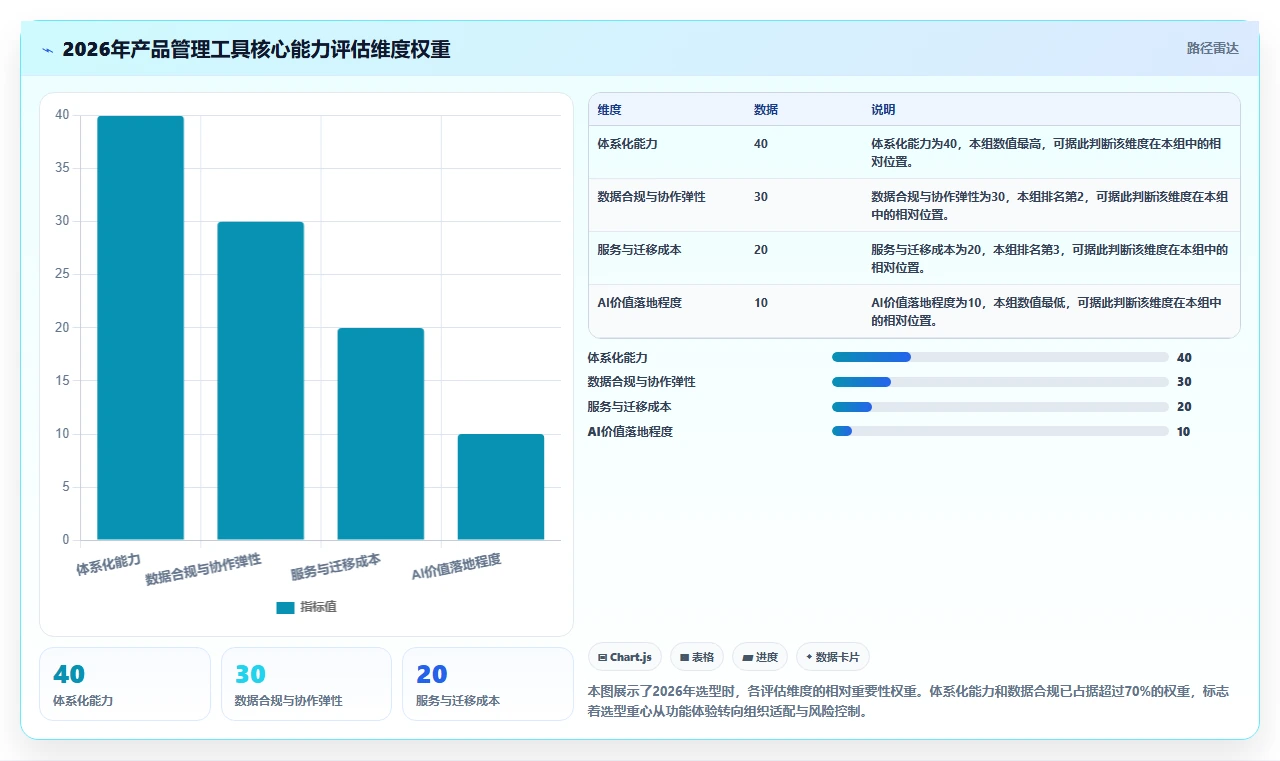Click the 数据合规与协作弹性 table row name

click(x=651, y=197)
